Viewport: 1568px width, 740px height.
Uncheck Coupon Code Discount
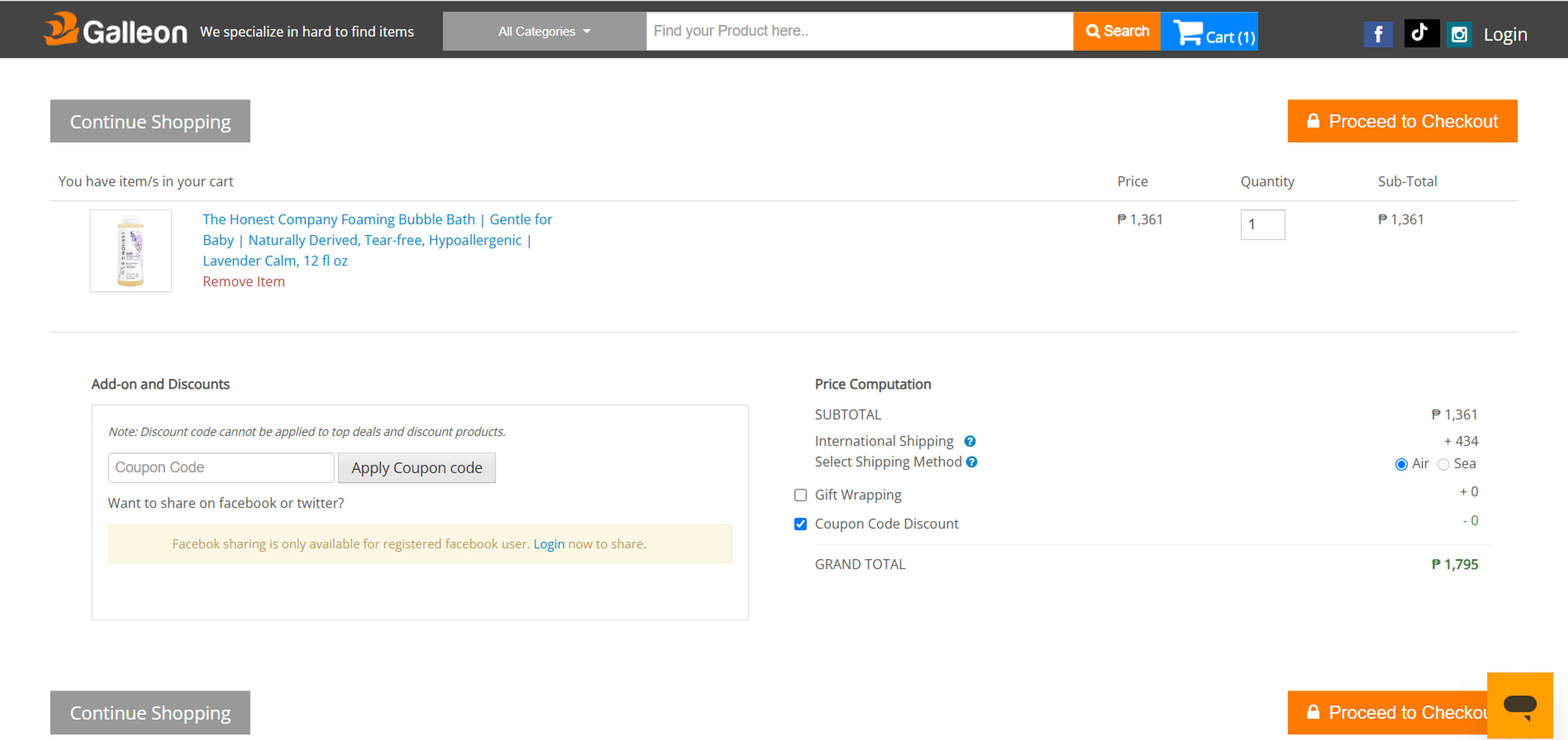800,524
